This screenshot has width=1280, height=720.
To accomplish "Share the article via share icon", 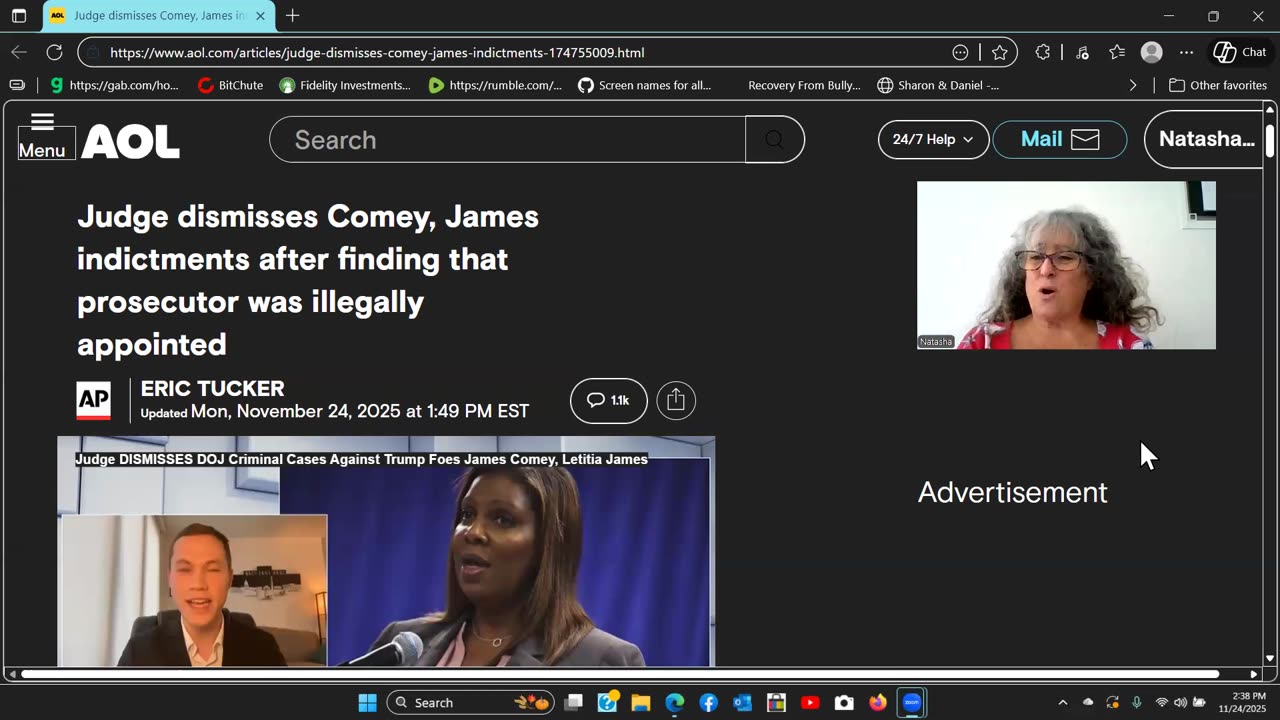I will click(x=676, y=400).
